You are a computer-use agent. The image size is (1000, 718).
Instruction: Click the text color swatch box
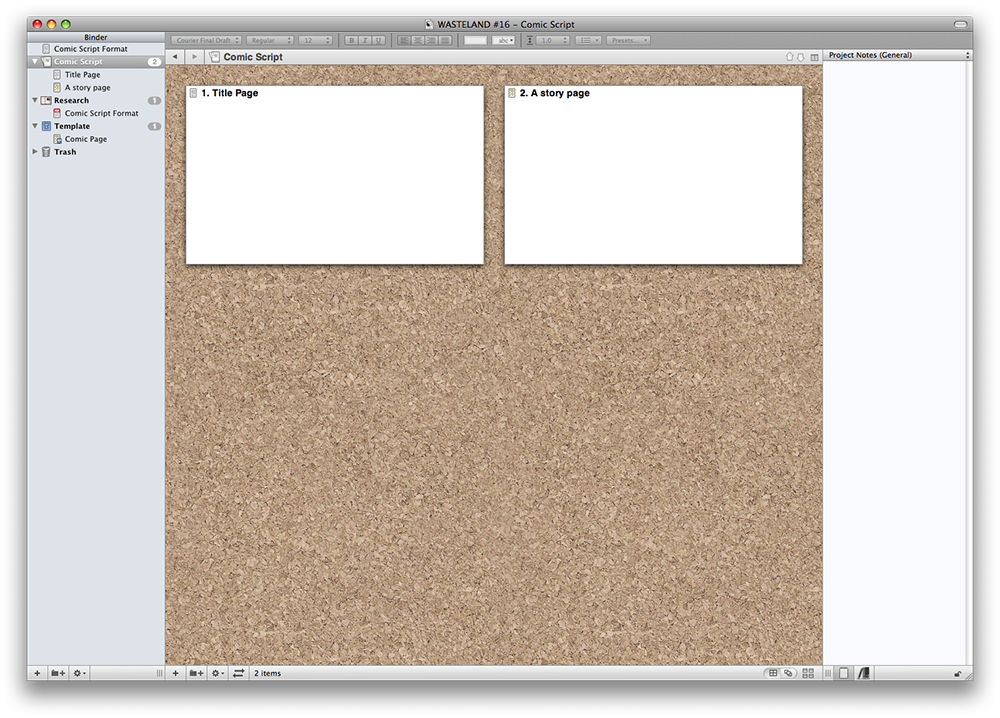click(x=476, y=40)
